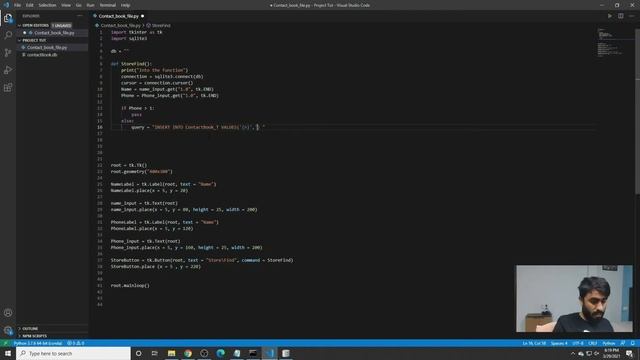Open the terminal app on taskbar
This screenshot has height=360, width=640.
click(x=253, y=353)
